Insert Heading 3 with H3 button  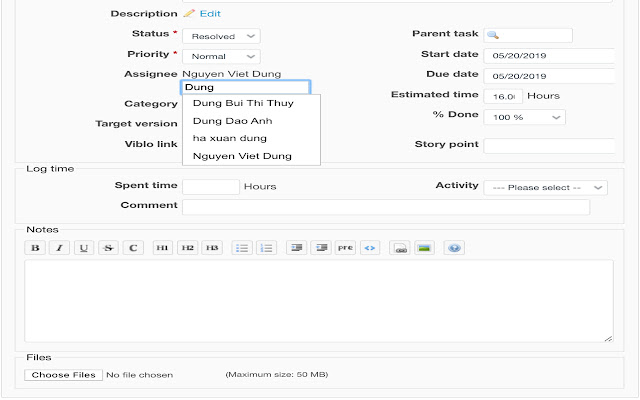[212, 248]
